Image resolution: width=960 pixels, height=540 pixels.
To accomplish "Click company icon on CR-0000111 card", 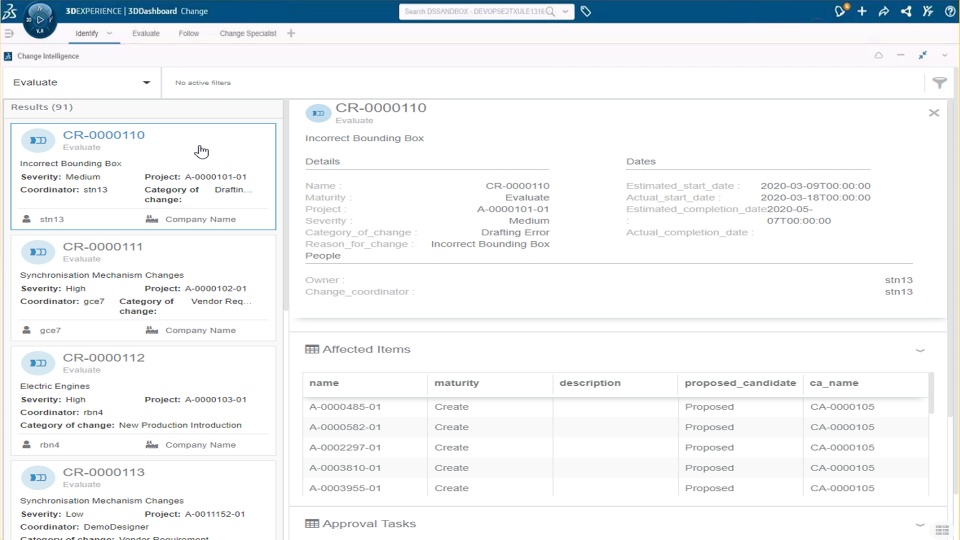I will [152, 330].
